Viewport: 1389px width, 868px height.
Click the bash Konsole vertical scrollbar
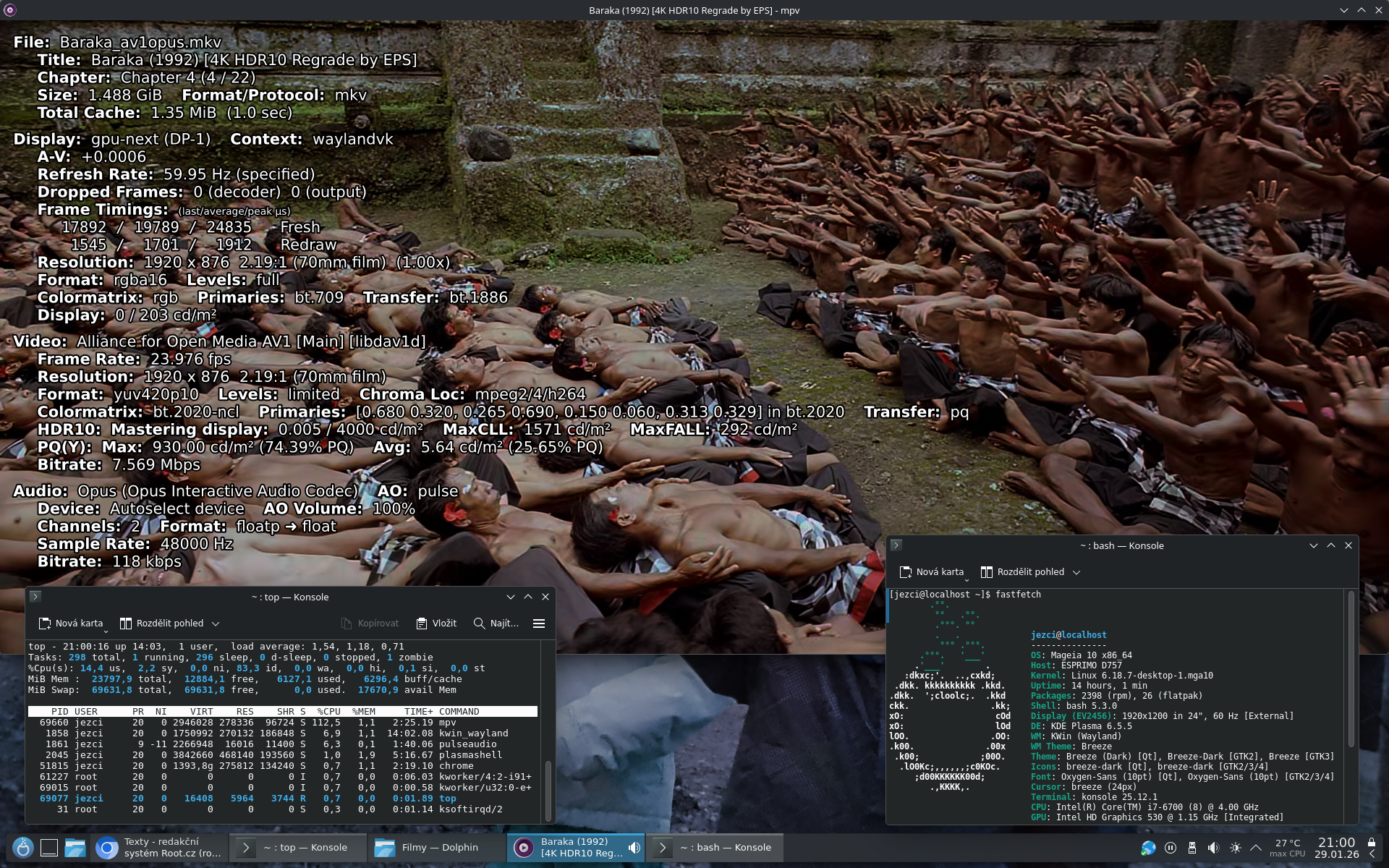[x=1350, y=669]
